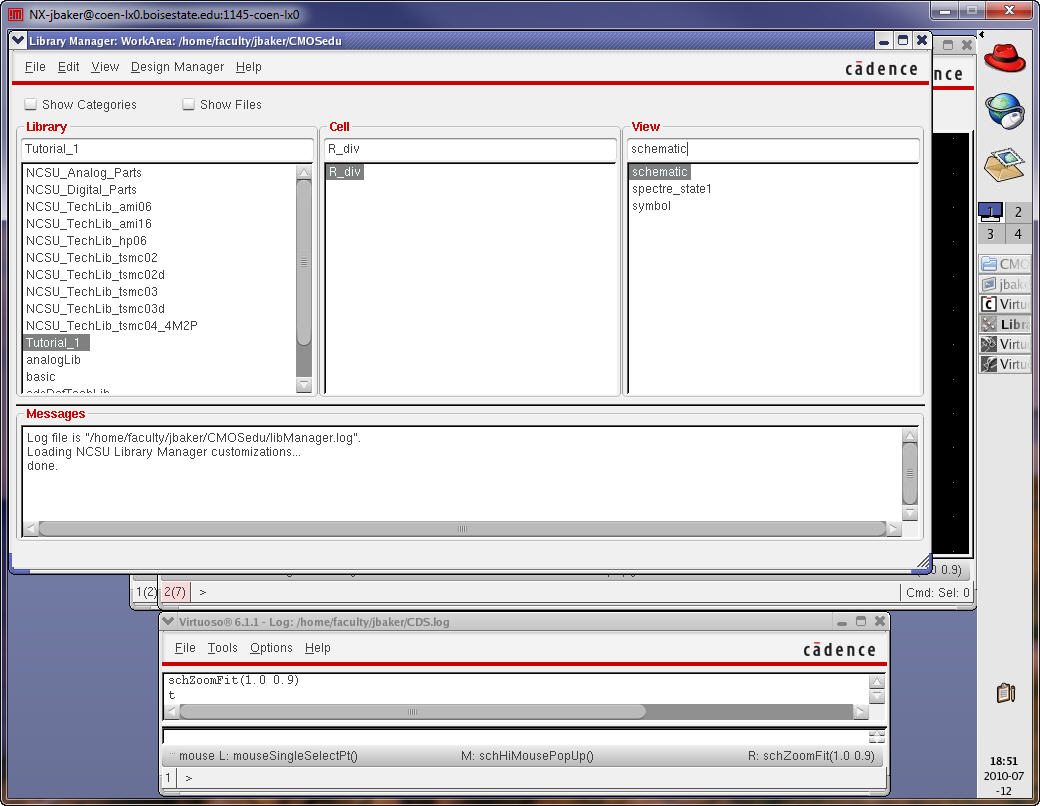Open the Tools menu in Virtuoso Log window
The image size is (1040, 806).
(222, 648)
